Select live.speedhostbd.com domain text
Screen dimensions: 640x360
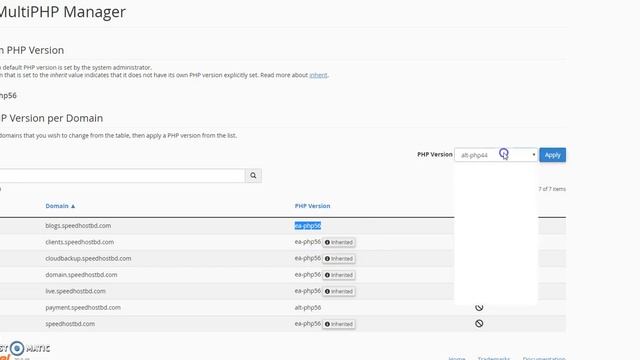[x=76, y=291]
